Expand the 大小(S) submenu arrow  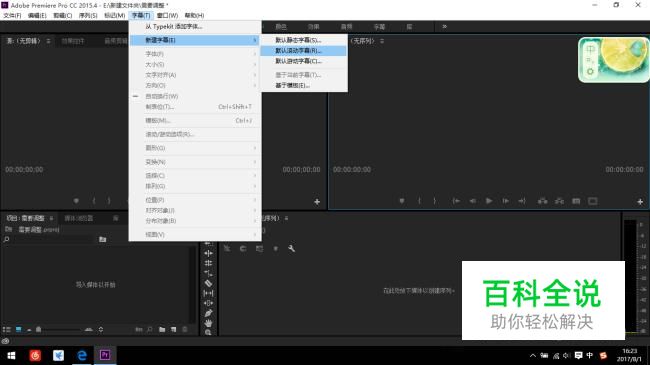pos(255,64)
